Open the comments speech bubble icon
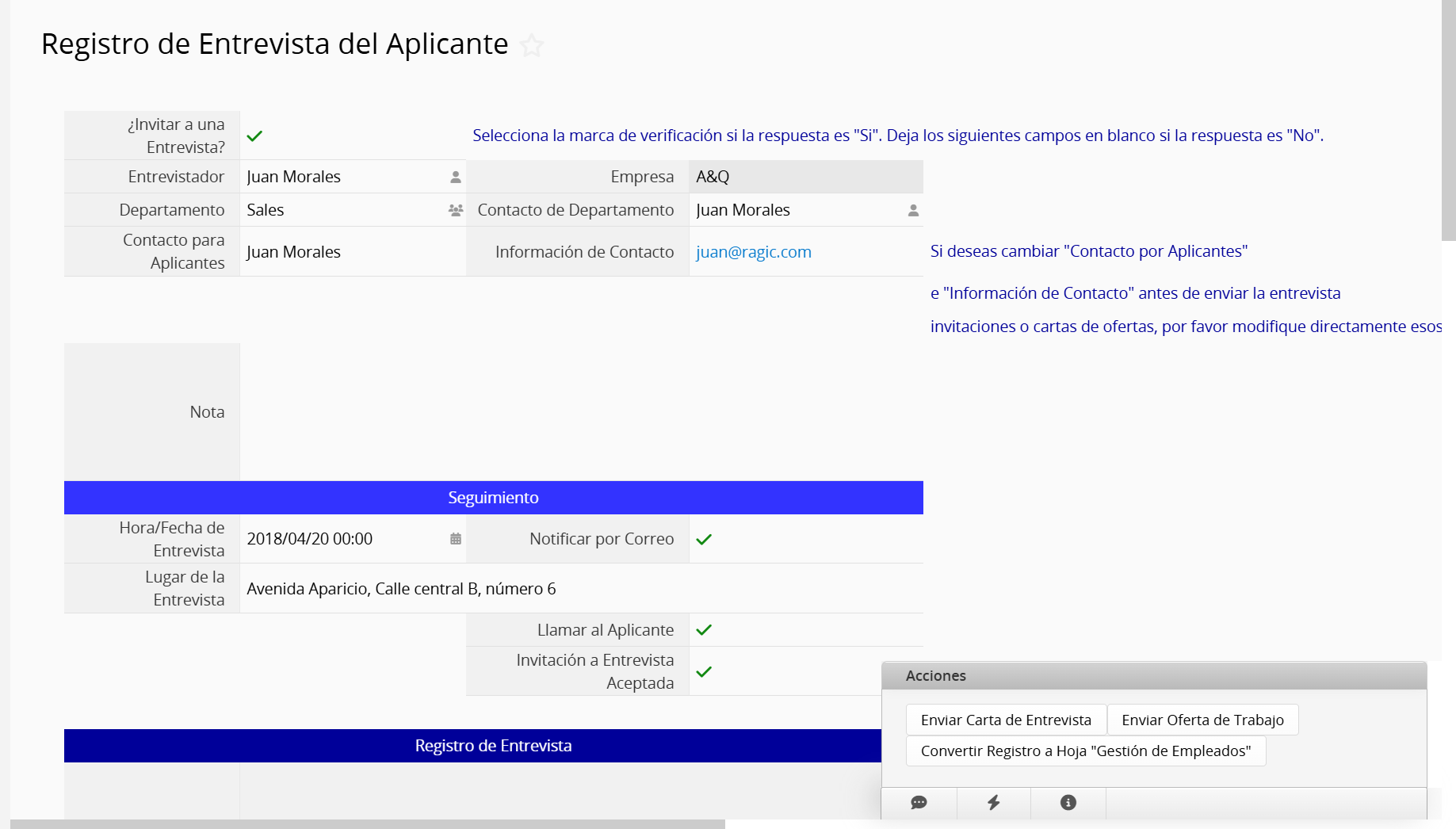The image size is (1456, 829). click(919, 803)
